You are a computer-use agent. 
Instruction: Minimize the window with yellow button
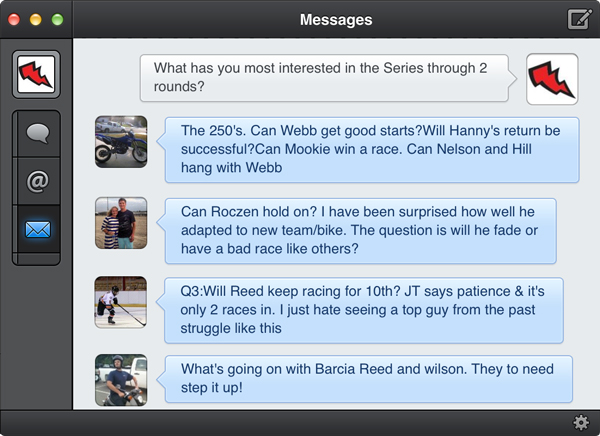(36, 19)
